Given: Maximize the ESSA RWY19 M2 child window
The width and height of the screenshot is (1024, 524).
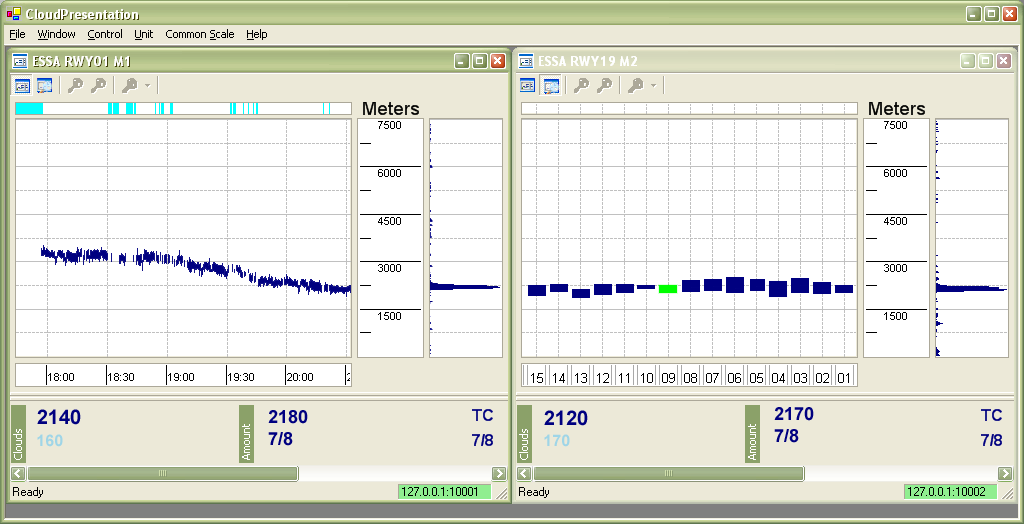Looking at the screenshot, I should [985, 61].
